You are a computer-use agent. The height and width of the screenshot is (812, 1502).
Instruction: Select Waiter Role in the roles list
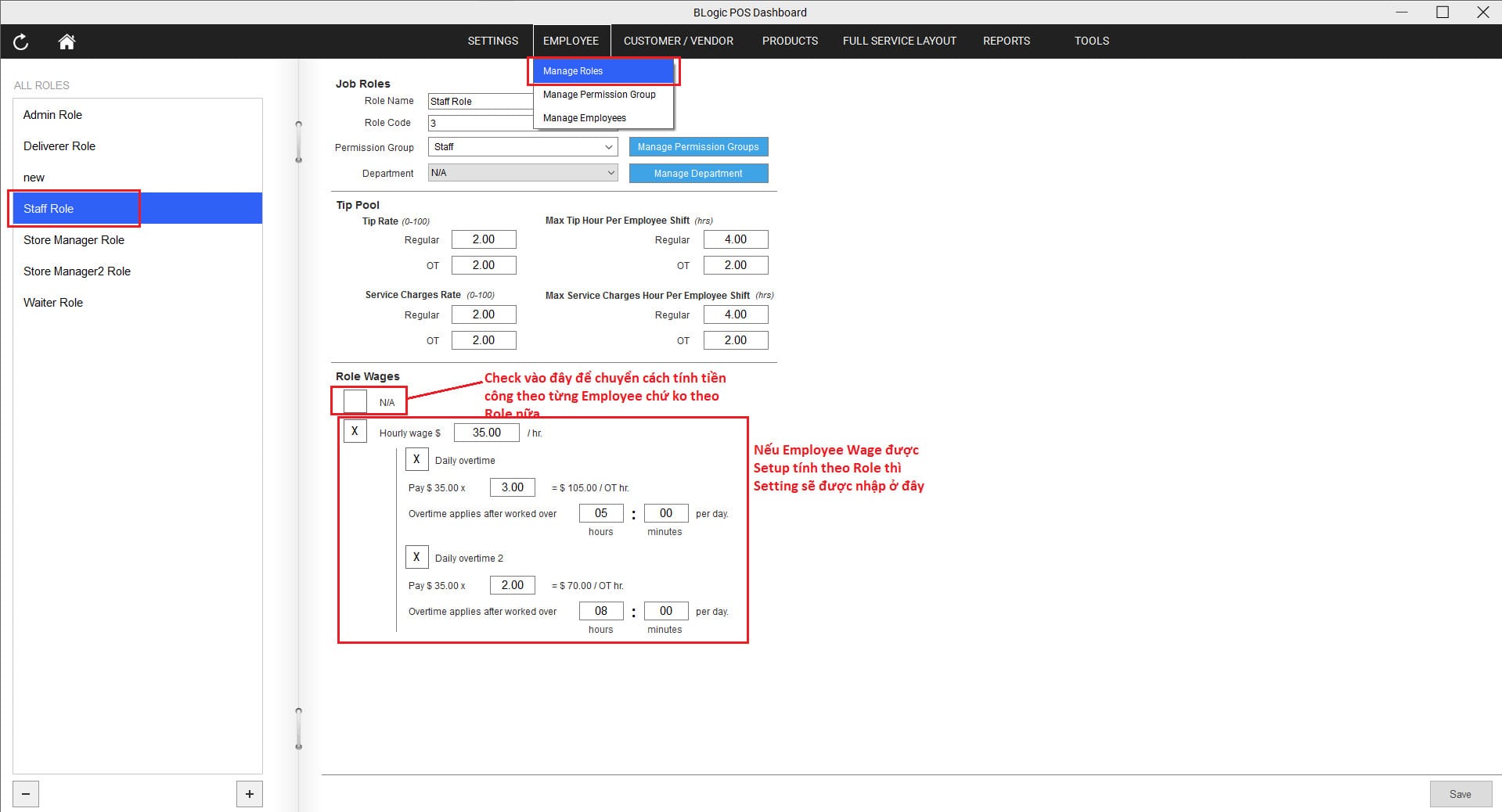tap(53, 303)
